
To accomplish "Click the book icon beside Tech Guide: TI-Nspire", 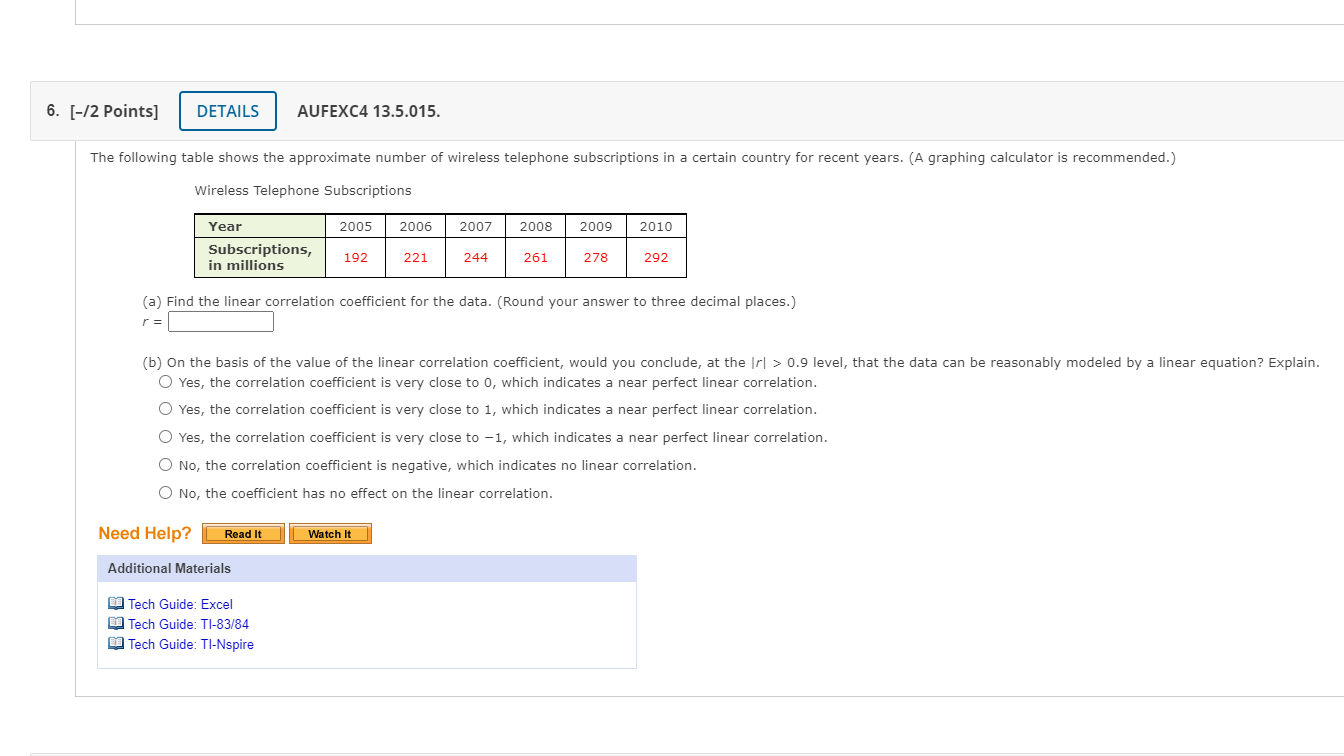I will (114, 643).
